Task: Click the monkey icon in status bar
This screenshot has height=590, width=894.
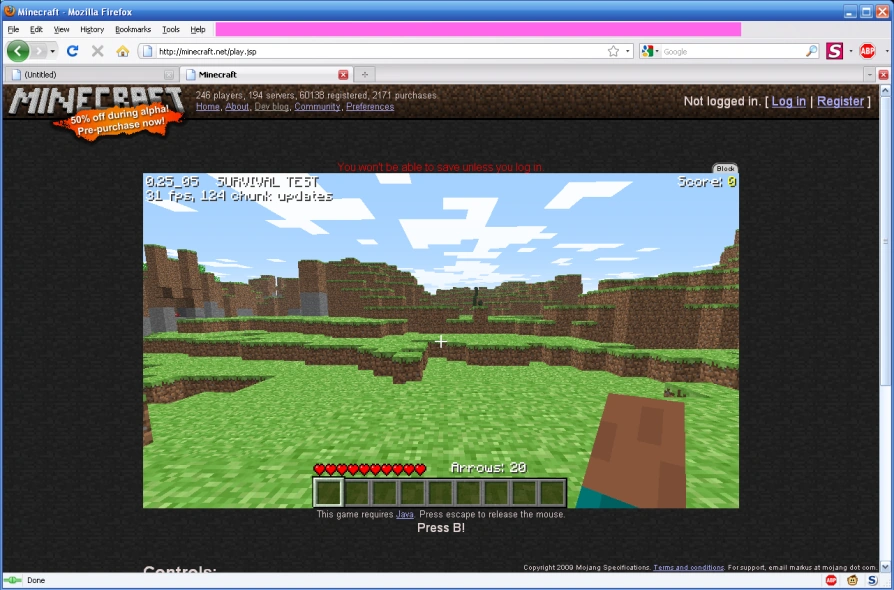Action: [x=852, y=580]
